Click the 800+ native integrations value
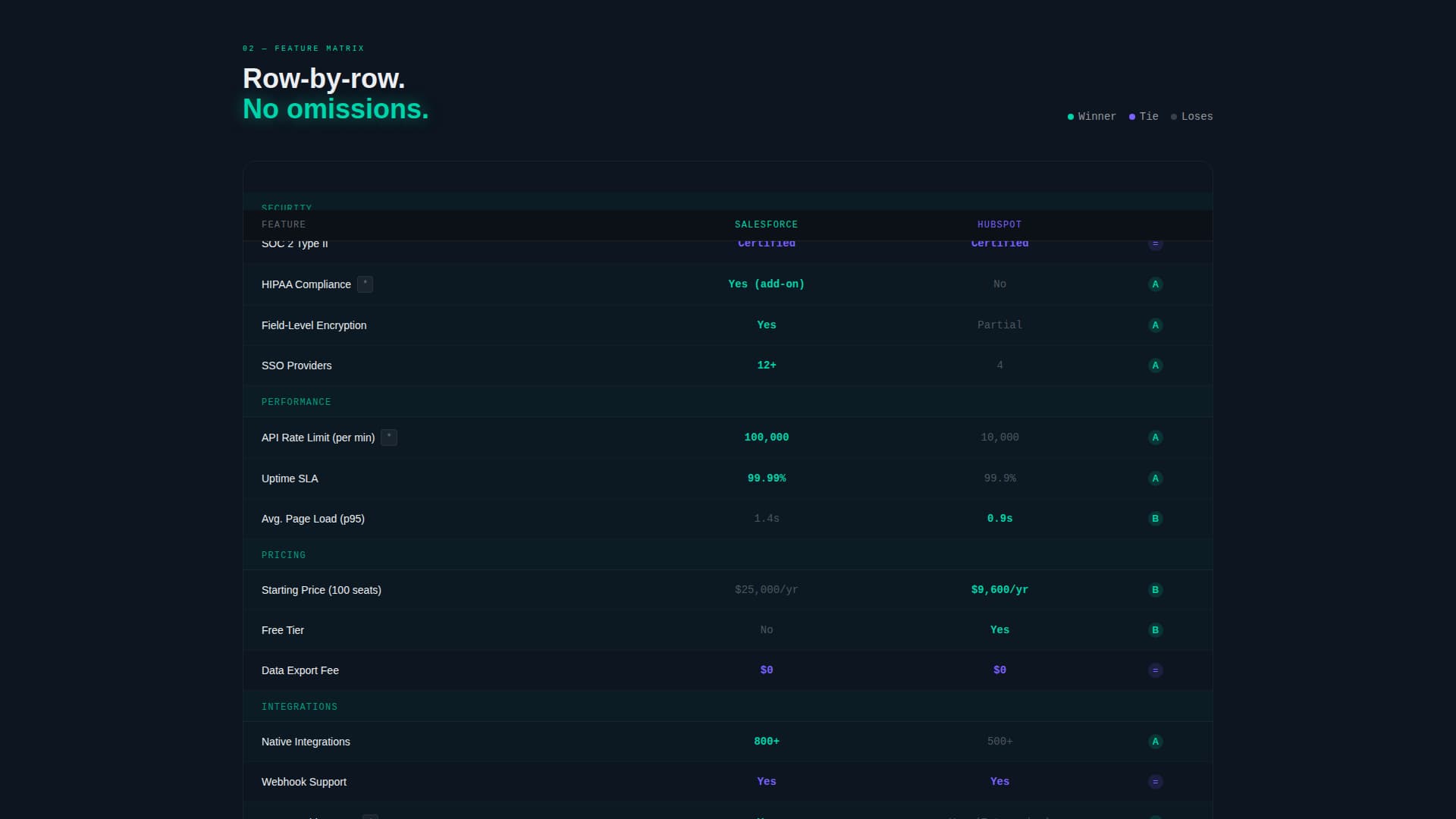This screenshot has width=1456, height=819. click(766, 742)
